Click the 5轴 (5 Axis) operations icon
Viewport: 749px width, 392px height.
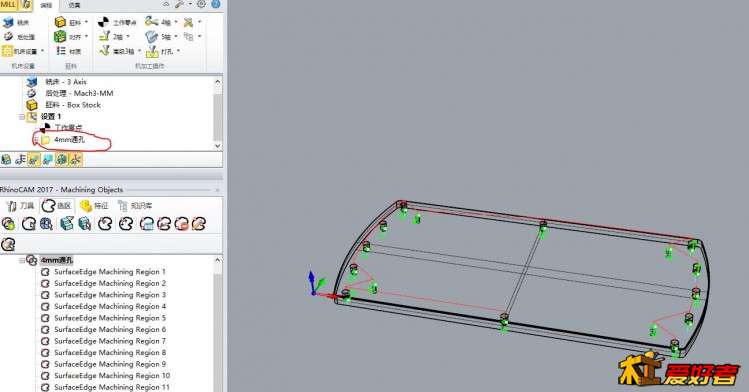click(x=152, y=36)
